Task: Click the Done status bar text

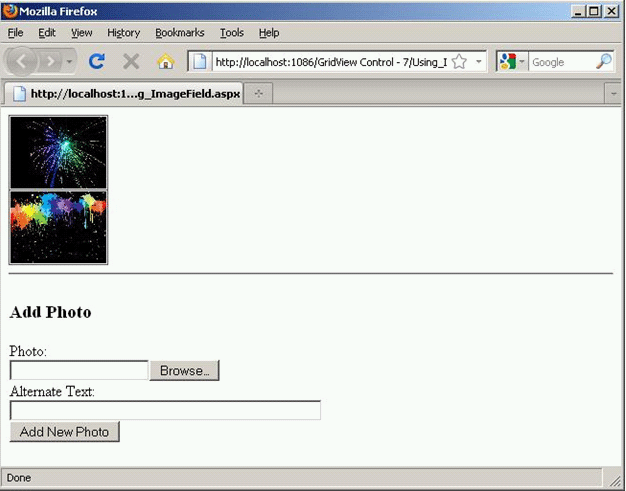Action: (x=19, y=478)
